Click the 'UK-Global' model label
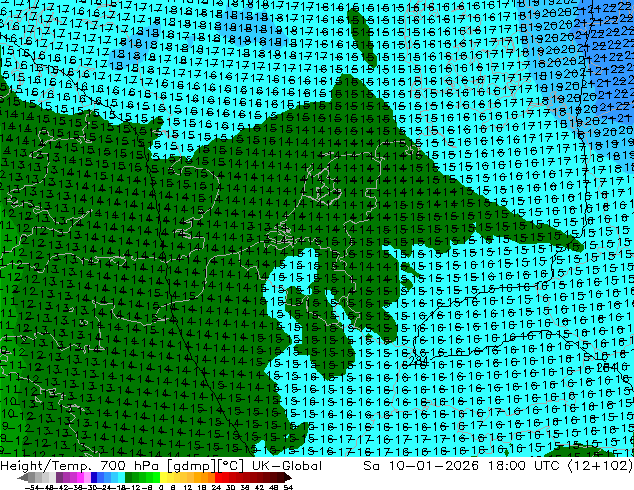The width and height of the screenshot is (634, 490). tap(287, 466)
